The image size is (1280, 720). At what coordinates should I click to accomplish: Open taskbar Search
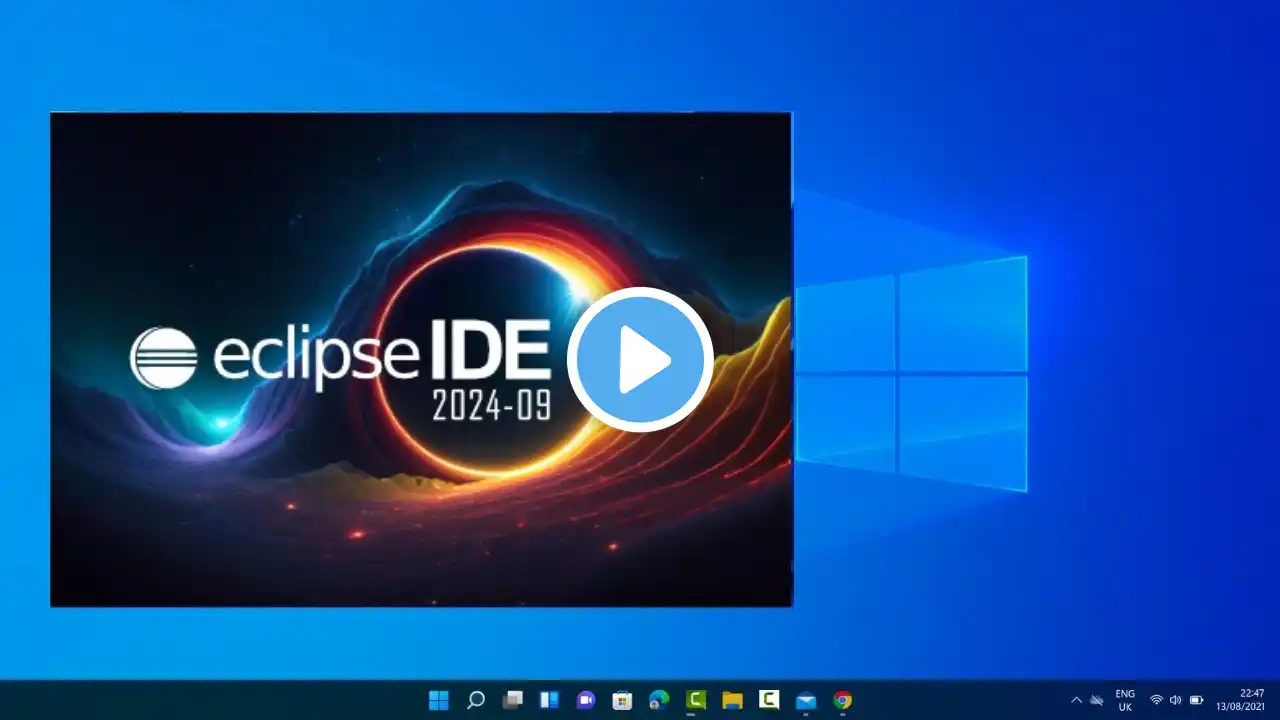476,700
